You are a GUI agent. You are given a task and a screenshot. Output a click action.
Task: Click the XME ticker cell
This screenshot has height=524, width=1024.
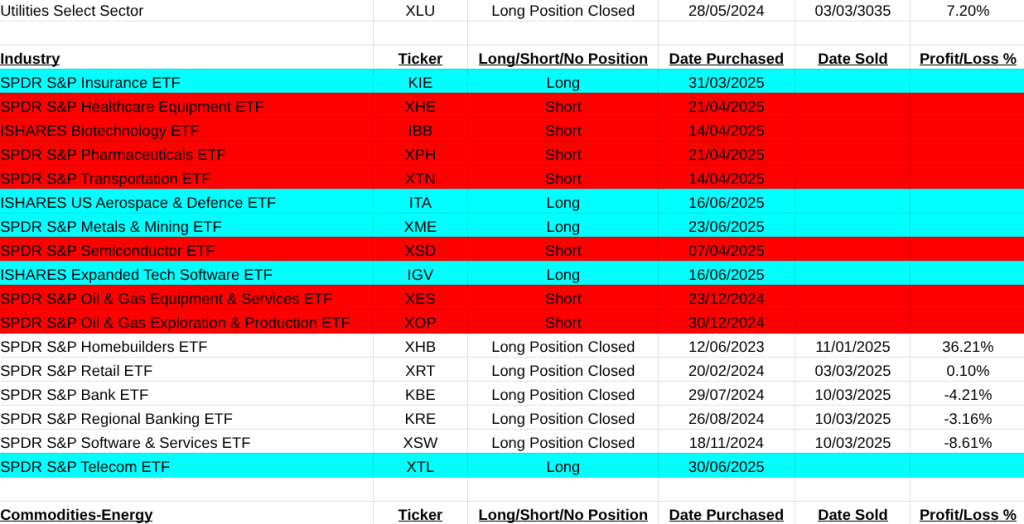click(420, 227)
